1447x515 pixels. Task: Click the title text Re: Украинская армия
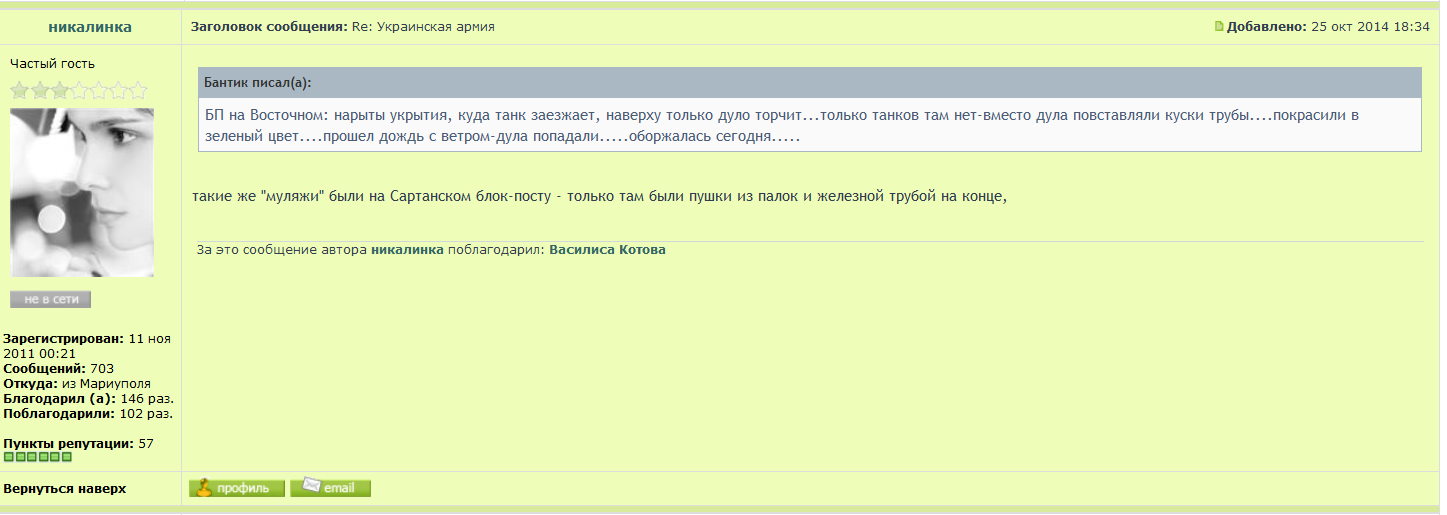(x=423, y=27)
